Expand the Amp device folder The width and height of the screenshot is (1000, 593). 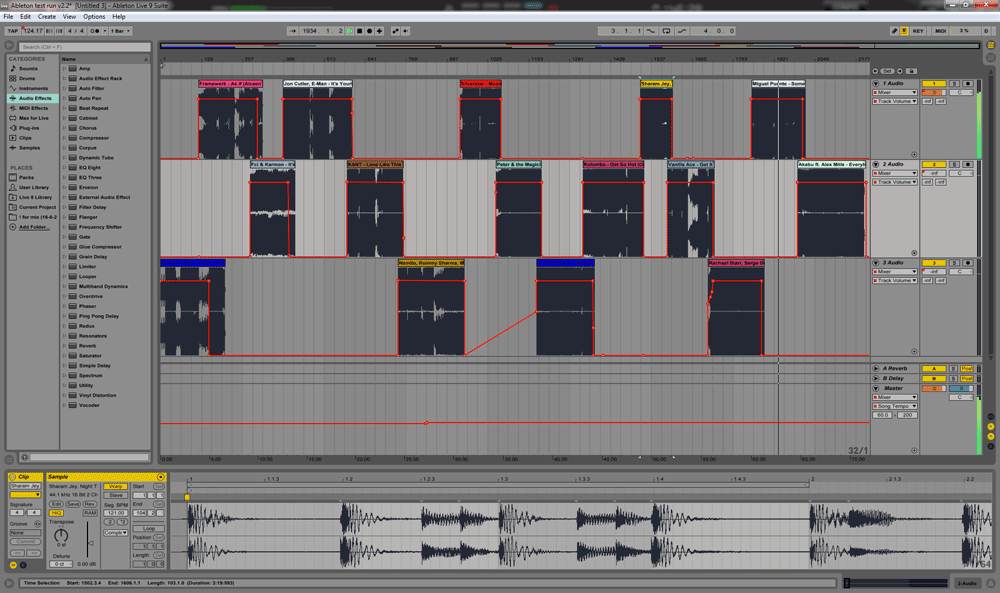pos(64,69)
